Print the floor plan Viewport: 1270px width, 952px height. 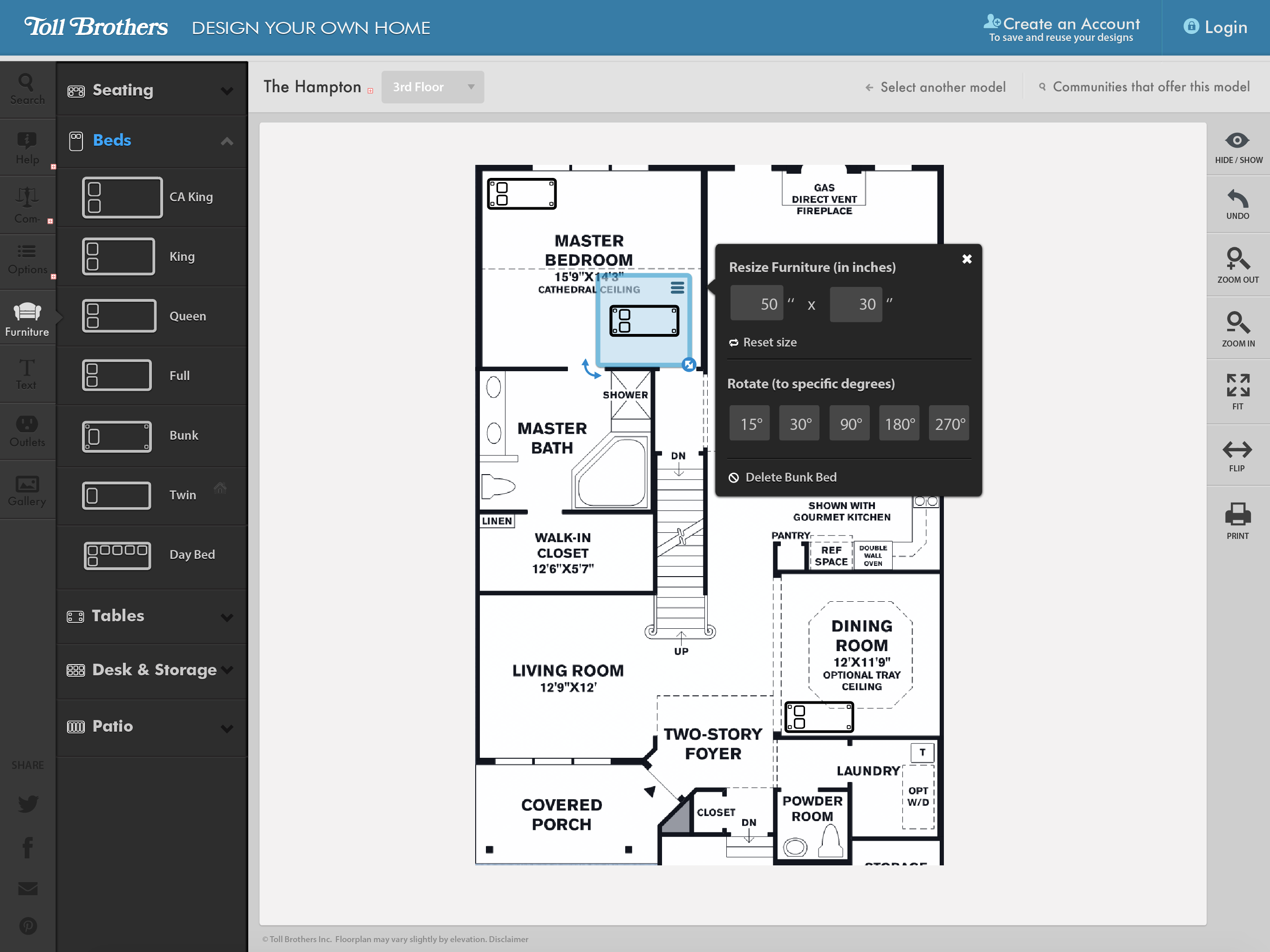point(1238,518)
